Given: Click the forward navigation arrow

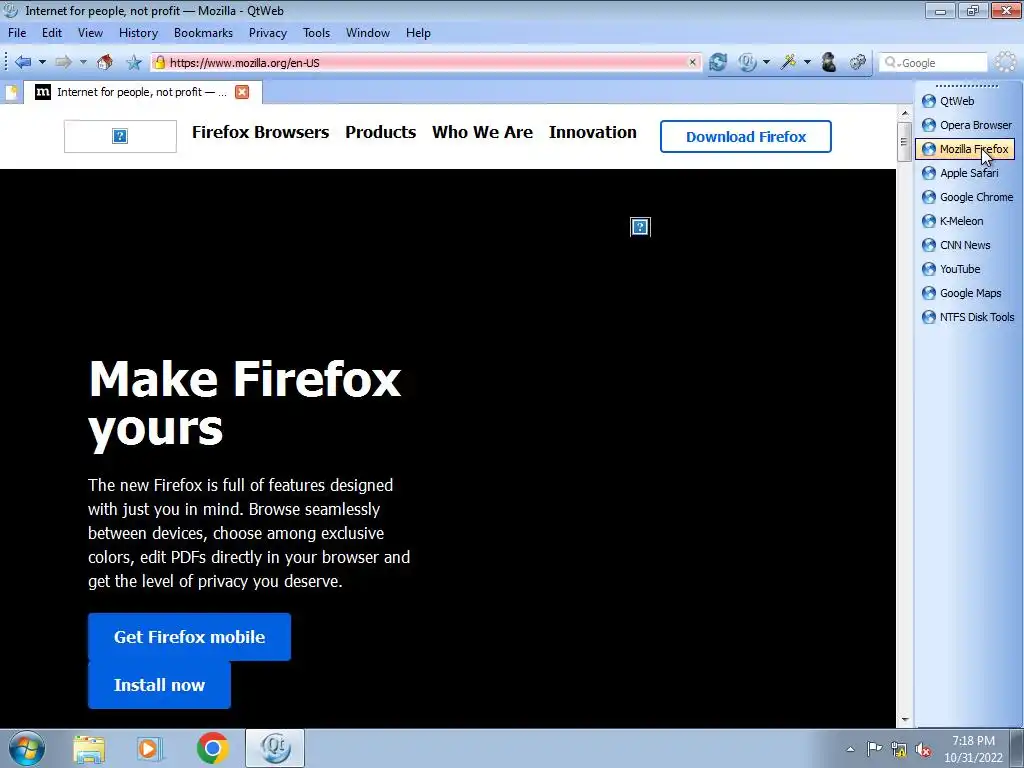Looking at the screenshot, I should click(x=63, y=62).
